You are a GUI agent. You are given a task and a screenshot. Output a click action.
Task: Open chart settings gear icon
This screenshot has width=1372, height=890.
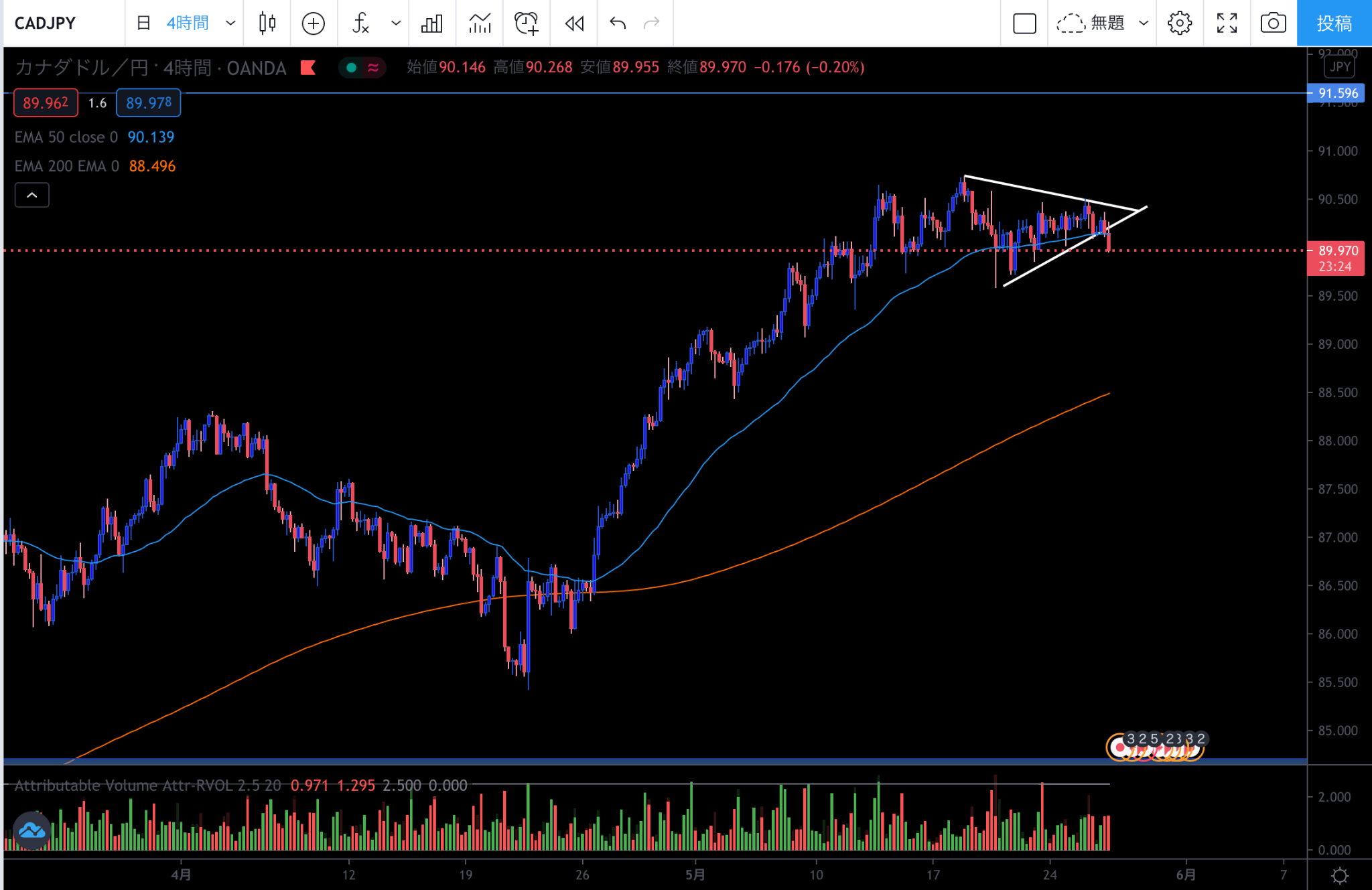1179,23
